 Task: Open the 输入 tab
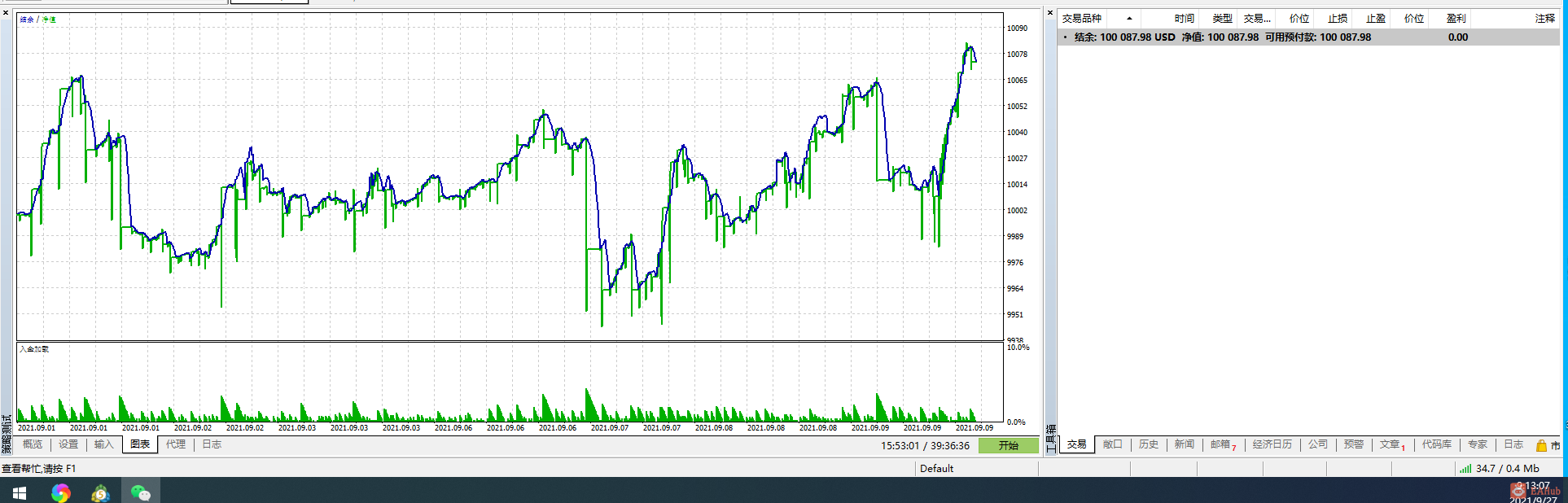pyautogui.click(x=104, y=444)
